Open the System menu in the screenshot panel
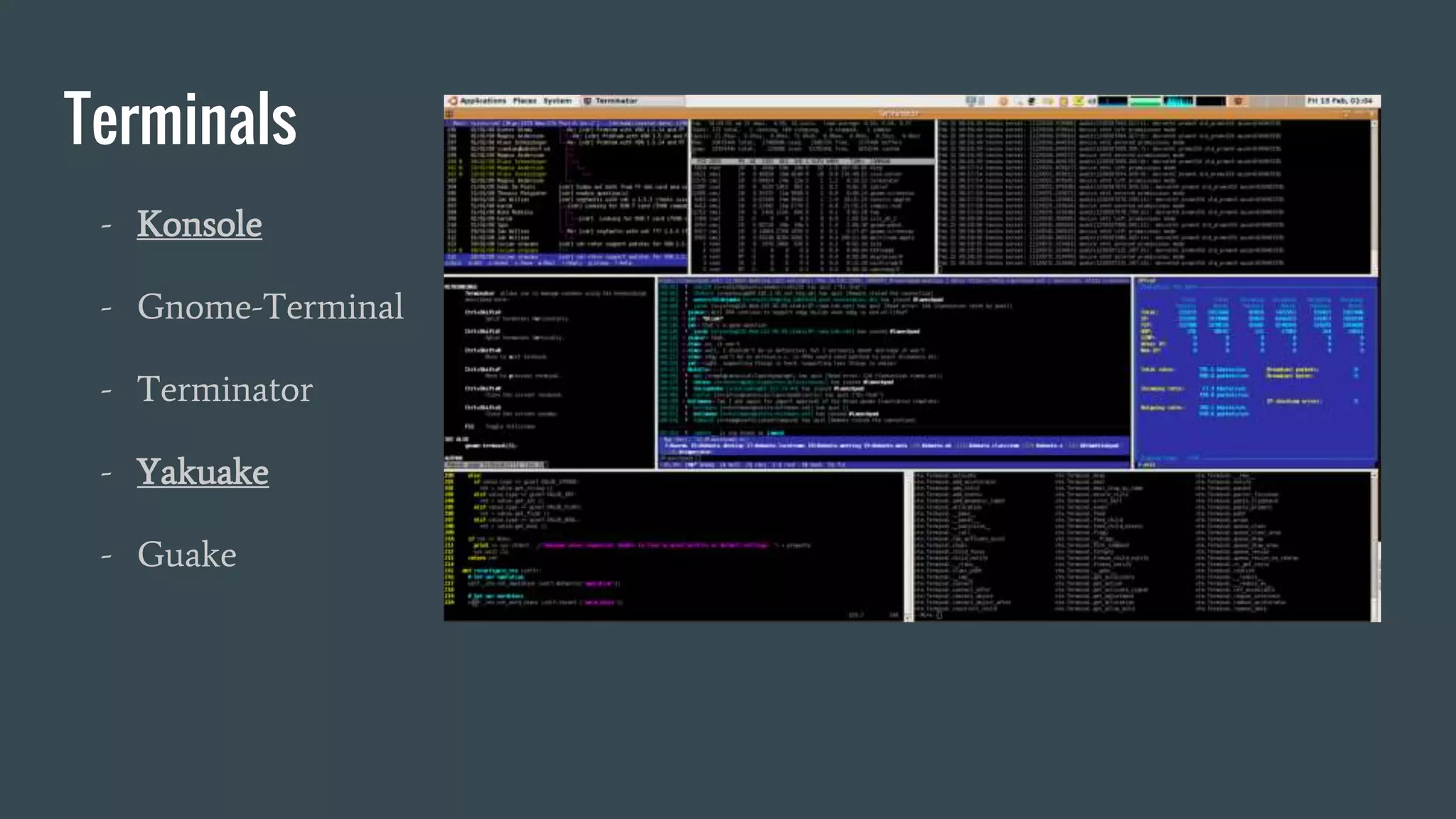The height and width of the screenshot is (819, 1456). [x=557, y=101]
